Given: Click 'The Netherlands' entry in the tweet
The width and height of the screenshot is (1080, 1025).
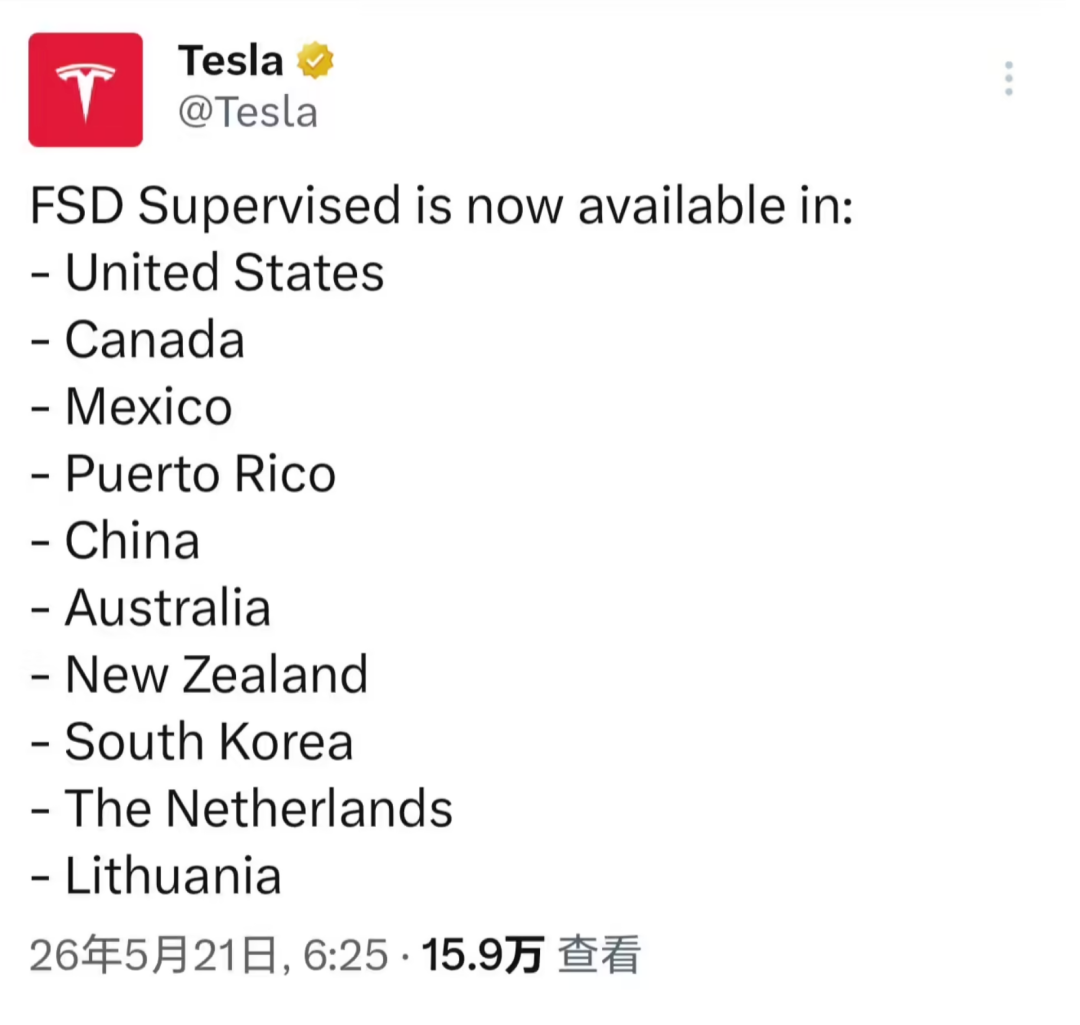Looking at the screenshot, I should coord(241,809).
